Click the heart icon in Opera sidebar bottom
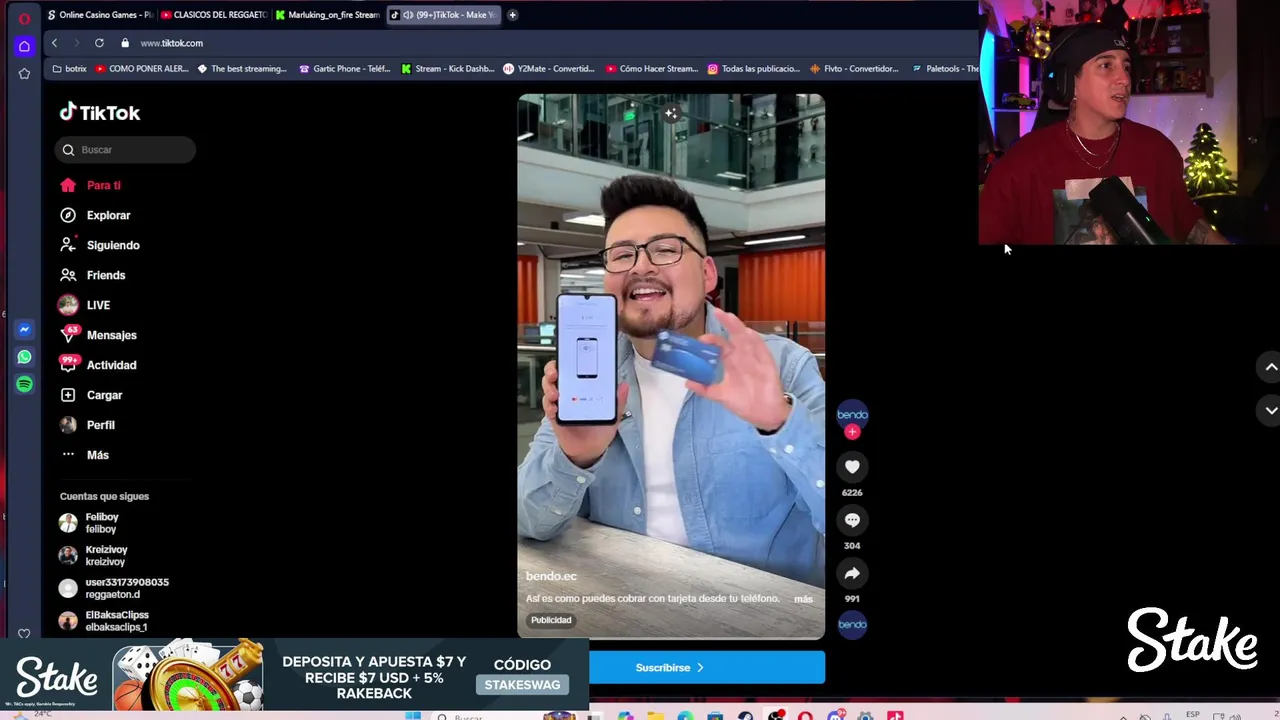Screen dimensions: 1280x720 24,633
